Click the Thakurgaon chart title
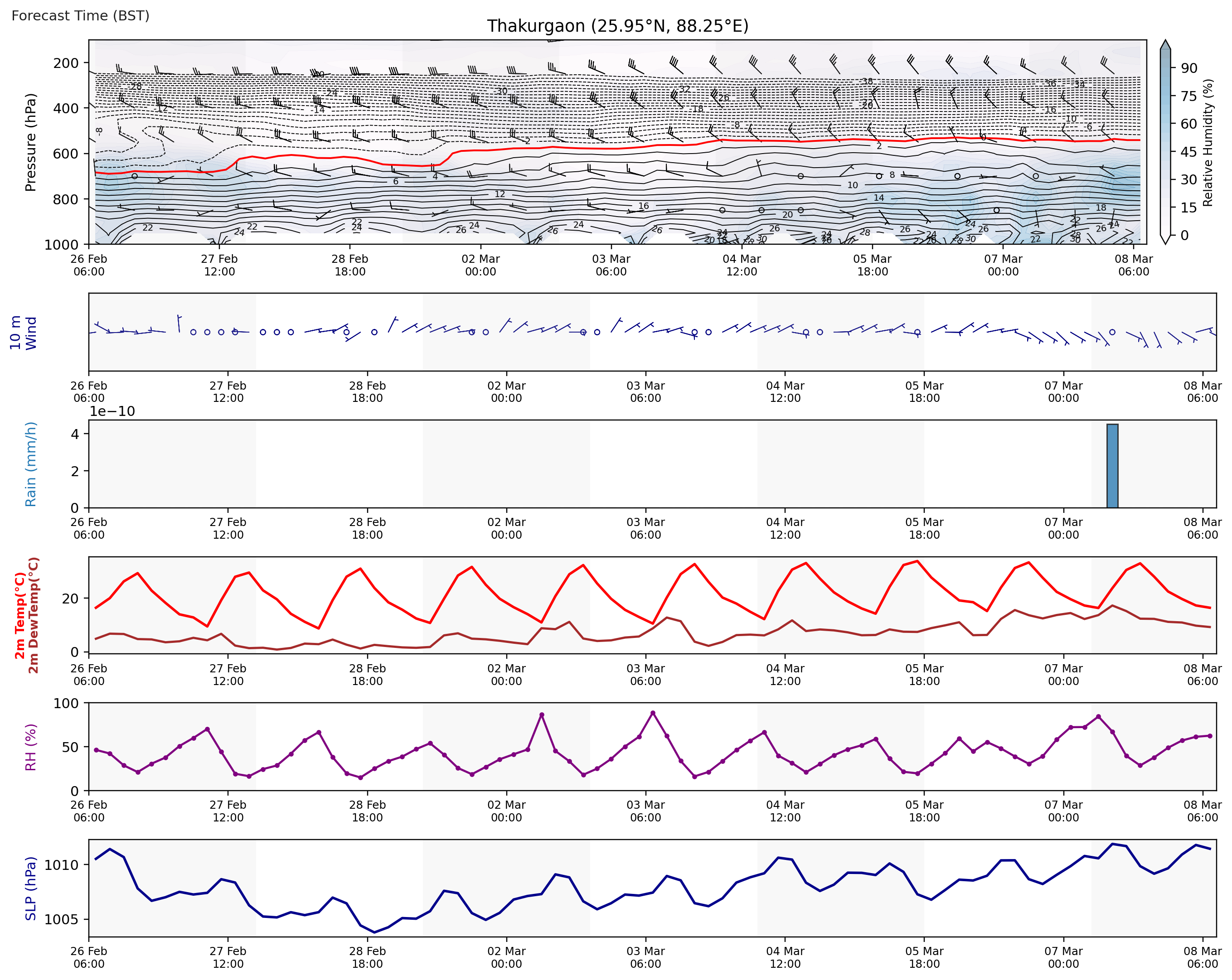1232x980 pixels. point(617,26)
